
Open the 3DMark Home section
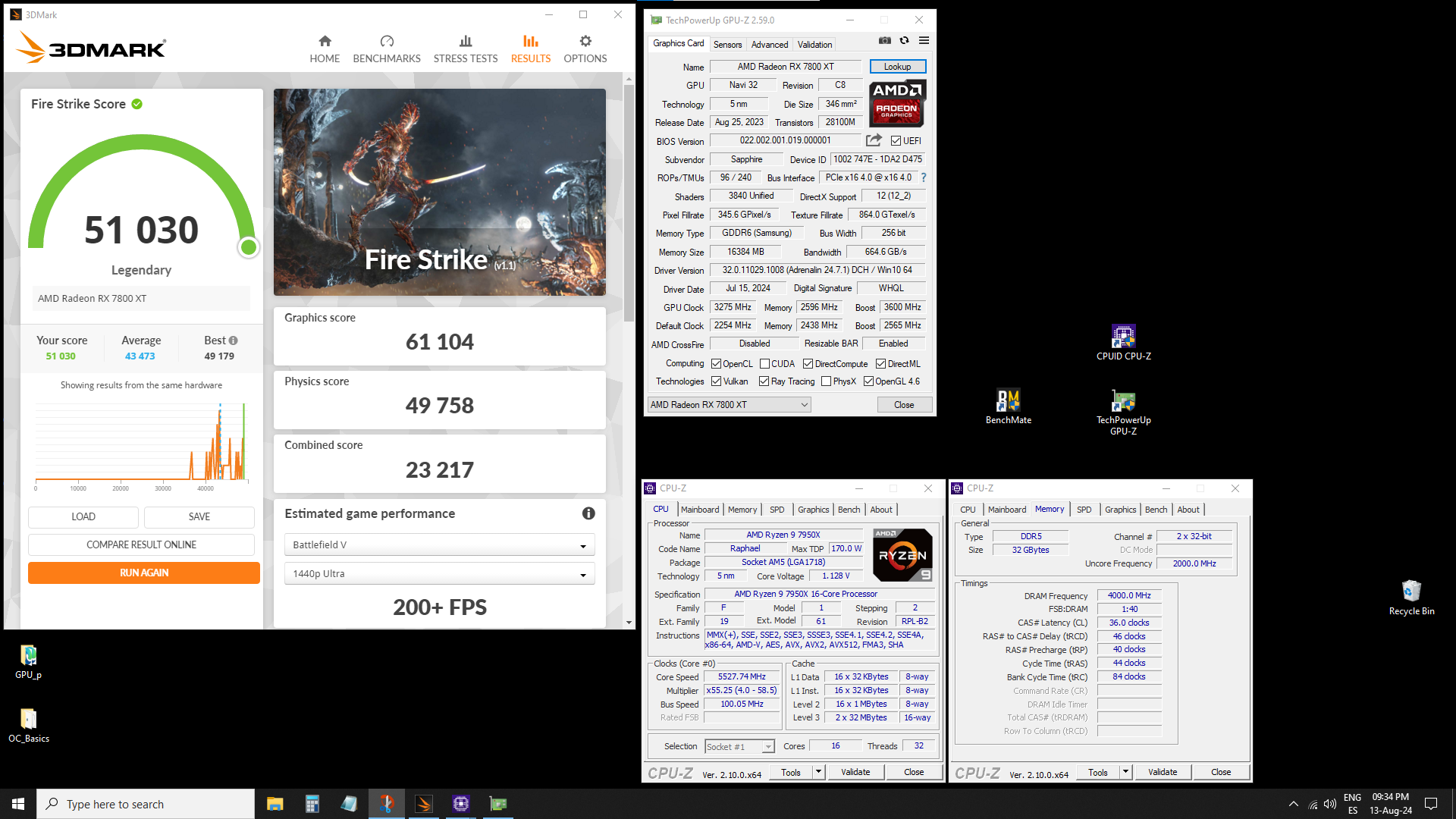tap(325, 49)
